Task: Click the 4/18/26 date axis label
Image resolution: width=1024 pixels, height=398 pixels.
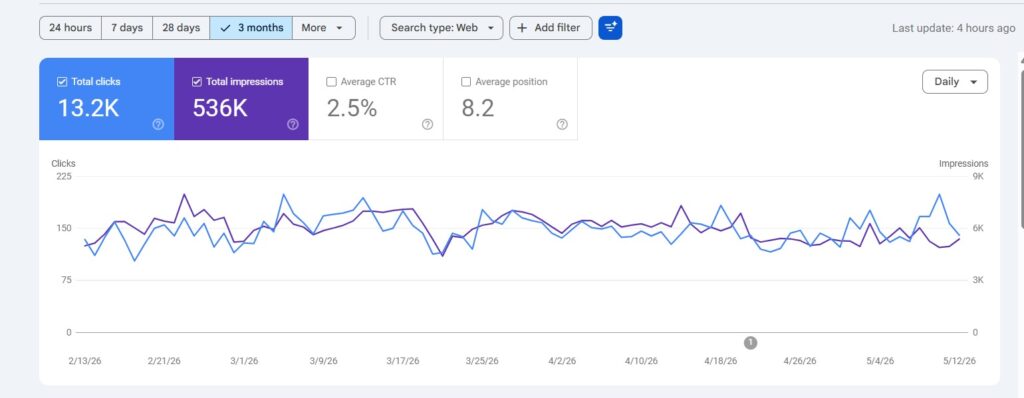Action: point(720,361)
